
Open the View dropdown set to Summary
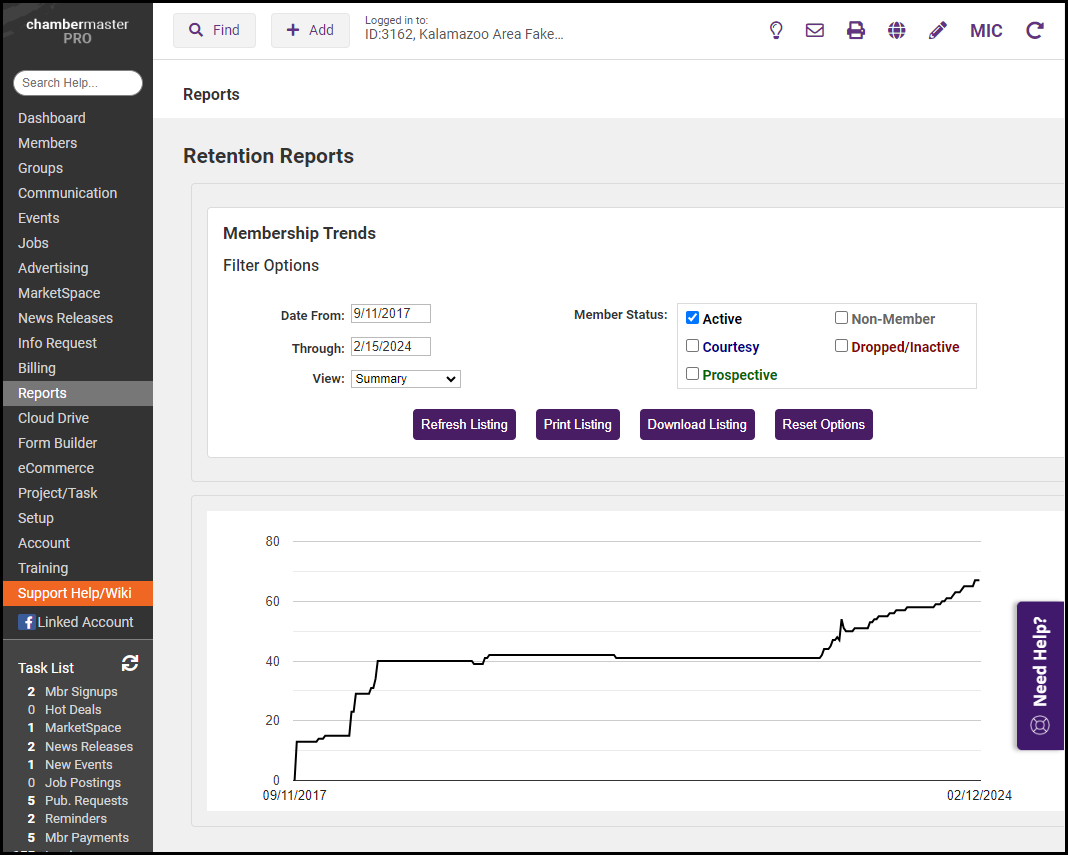click(x=405, y=379)
